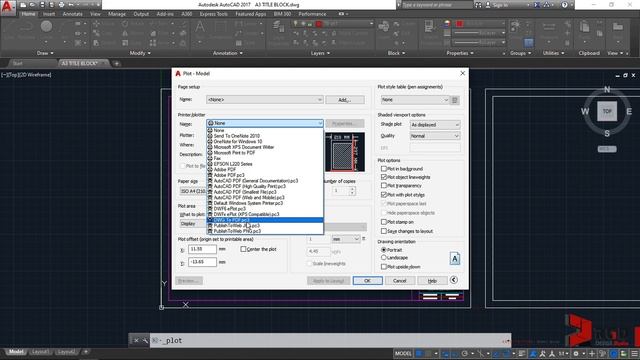Toggle Plot in background checkbox
This screenshot has height=360, width=640.
(x=384, y=169)
